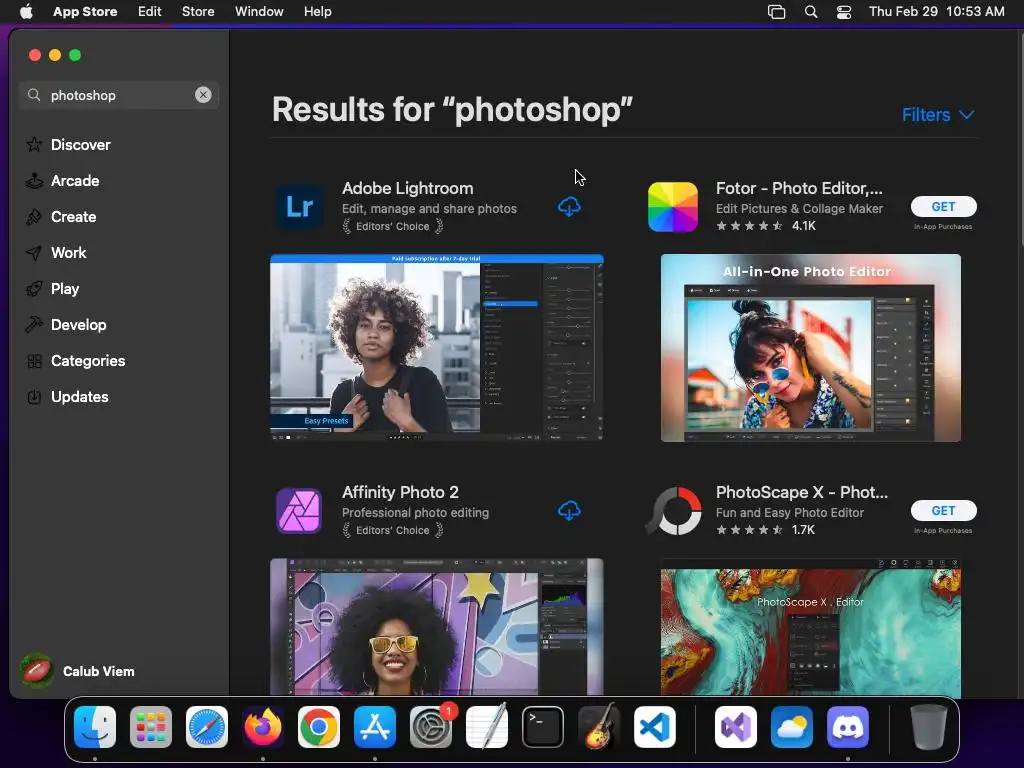Click the App Store Dock icon
This screenshot has height=768, width=1024.
tap(375, 727)
